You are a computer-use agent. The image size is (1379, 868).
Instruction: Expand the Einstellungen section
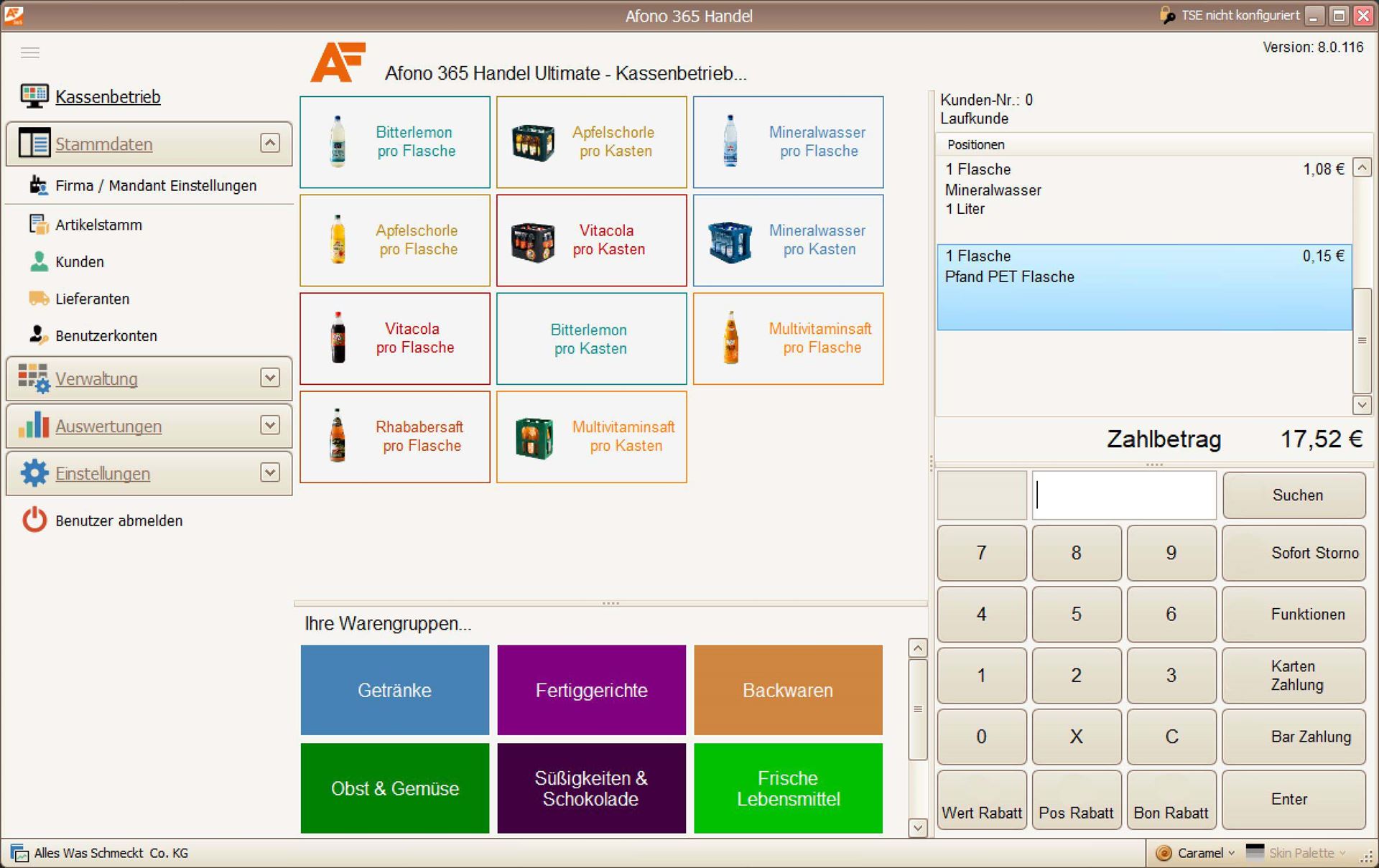[269, 472]
